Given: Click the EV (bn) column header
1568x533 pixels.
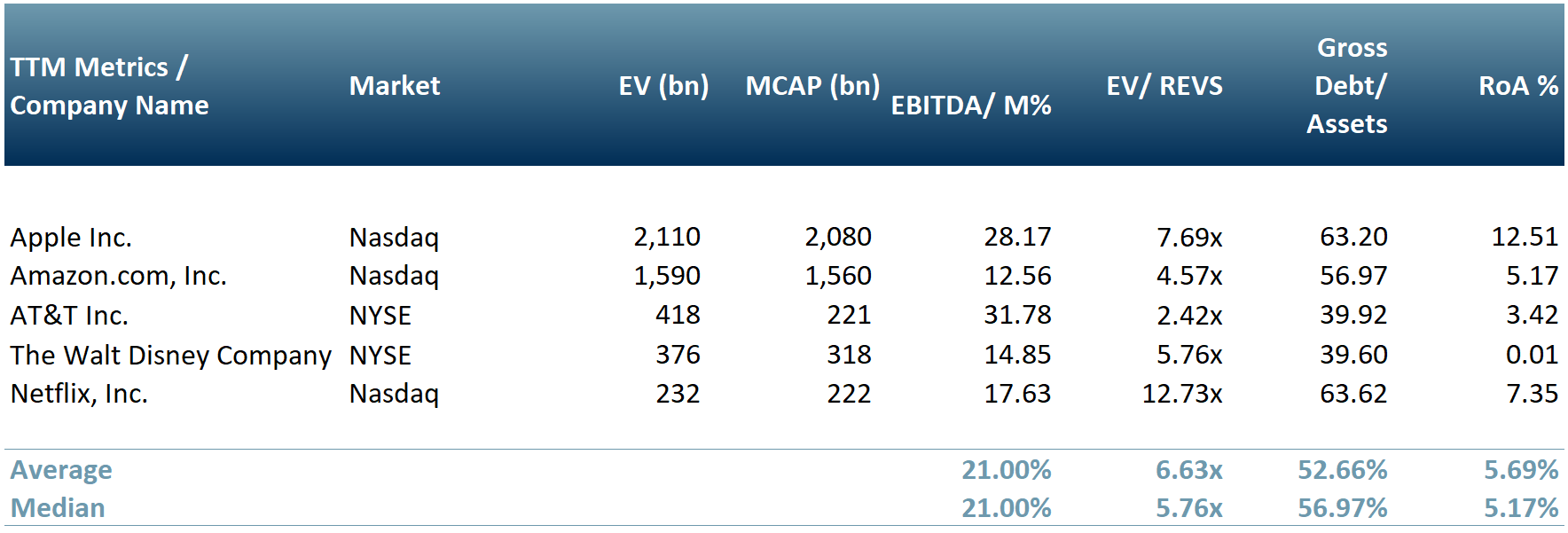Looking at the screenshot, I should coord(663,86).
